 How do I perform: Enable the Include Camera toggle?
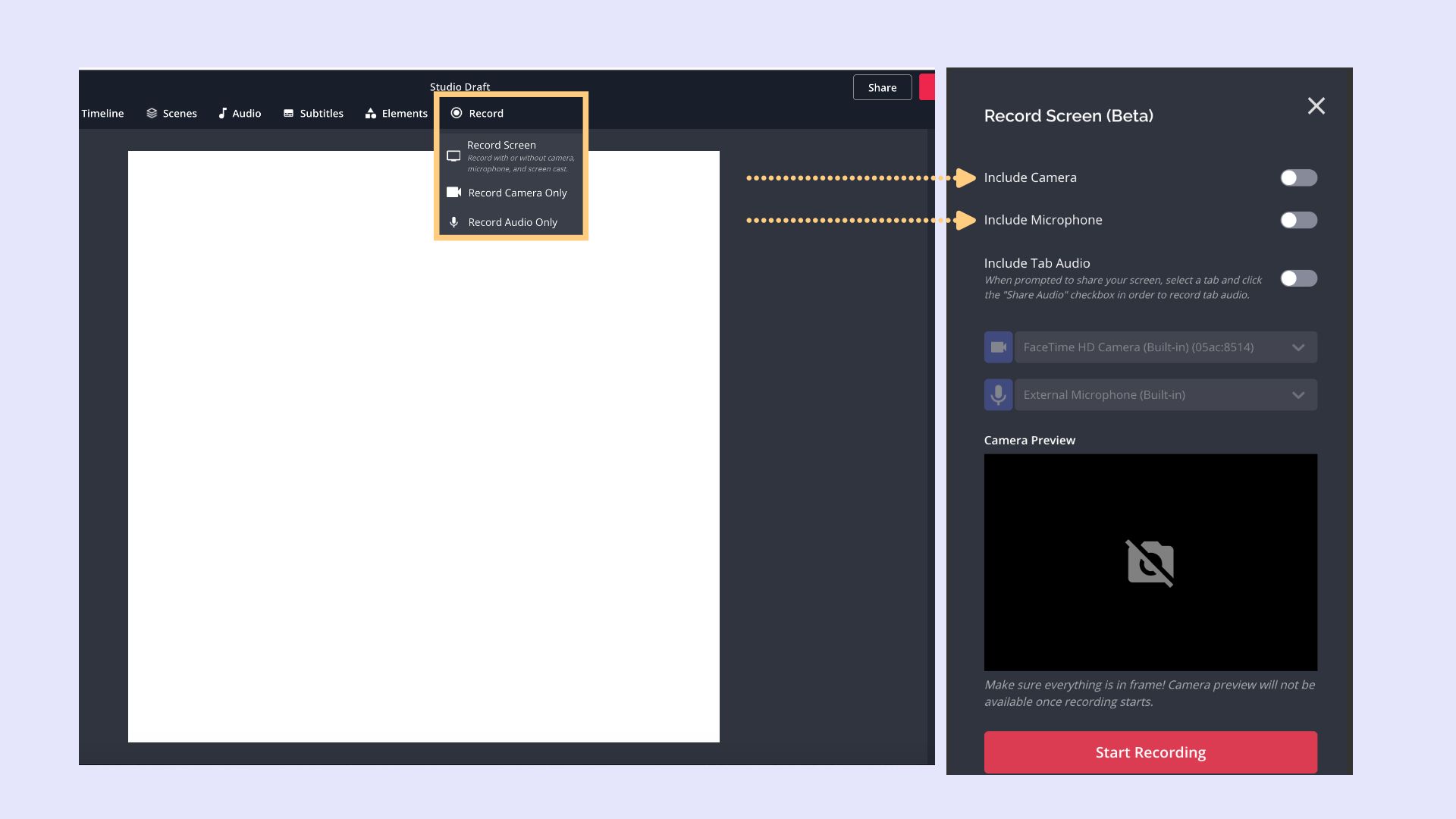[1298, 177]
